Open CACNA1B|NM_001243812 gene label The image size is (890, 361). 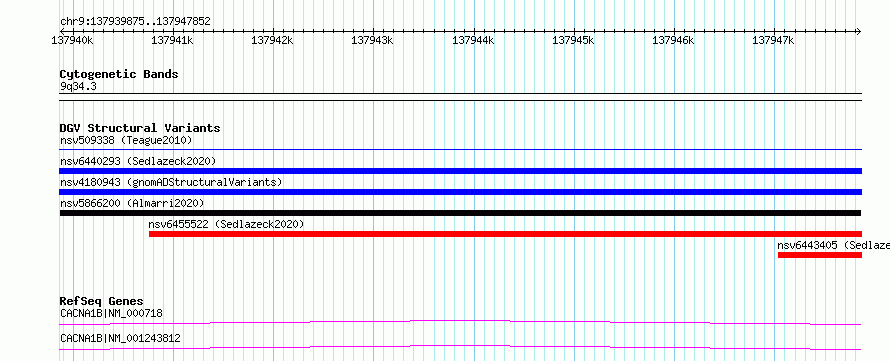tap(120, 338)
